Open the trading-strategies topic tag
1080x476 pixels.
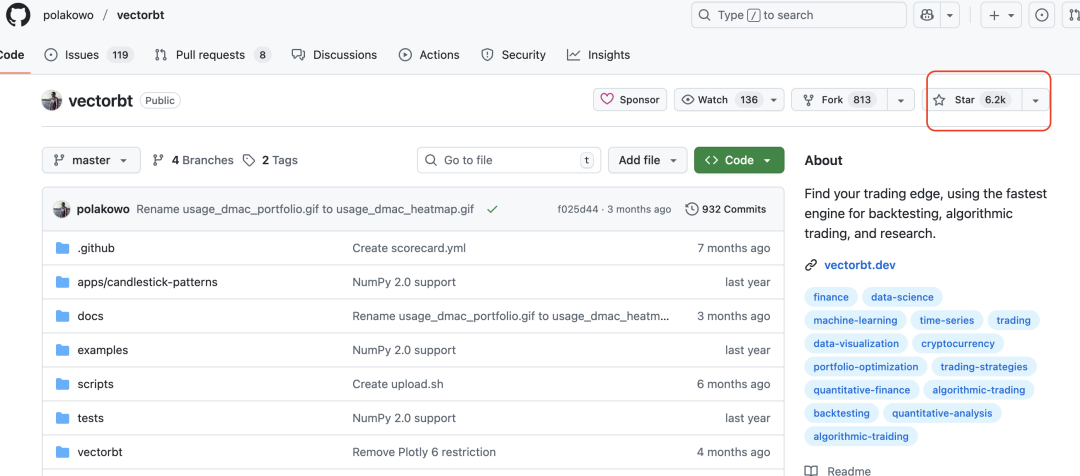tap(984, 366)
